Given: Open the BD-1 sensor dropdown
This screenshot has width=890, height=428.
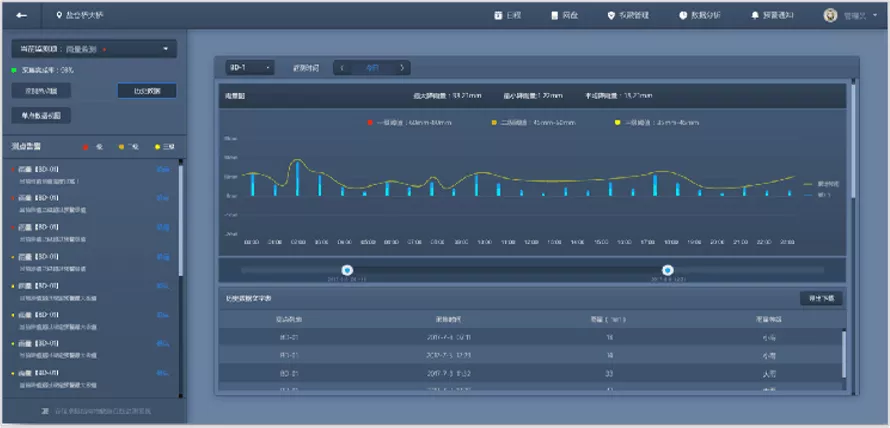Looking at the screenshot, I should 250,68.
